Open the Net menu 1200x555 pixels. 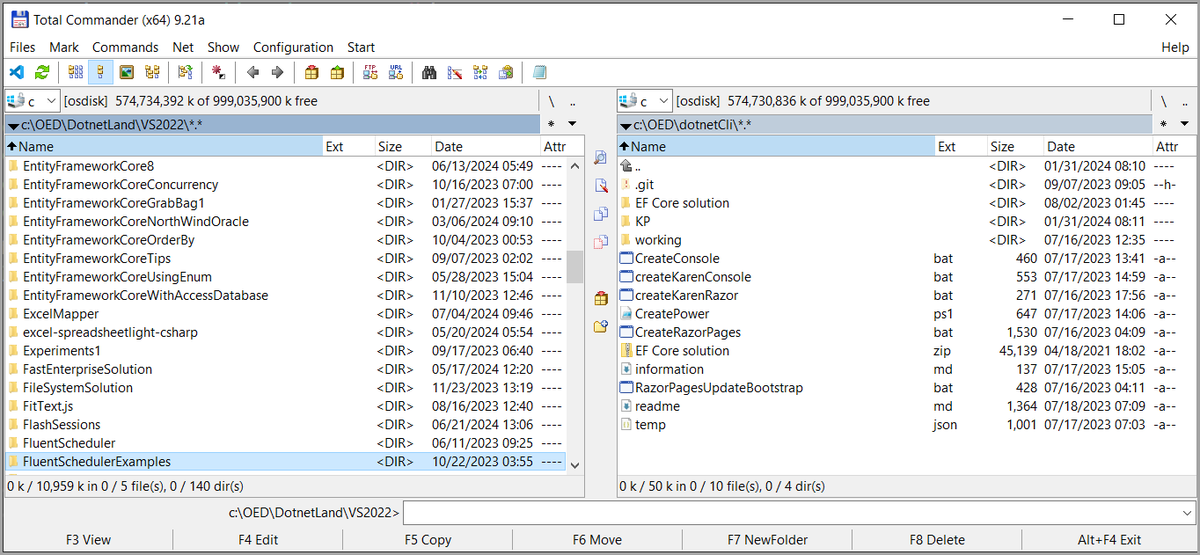point(183,47)
